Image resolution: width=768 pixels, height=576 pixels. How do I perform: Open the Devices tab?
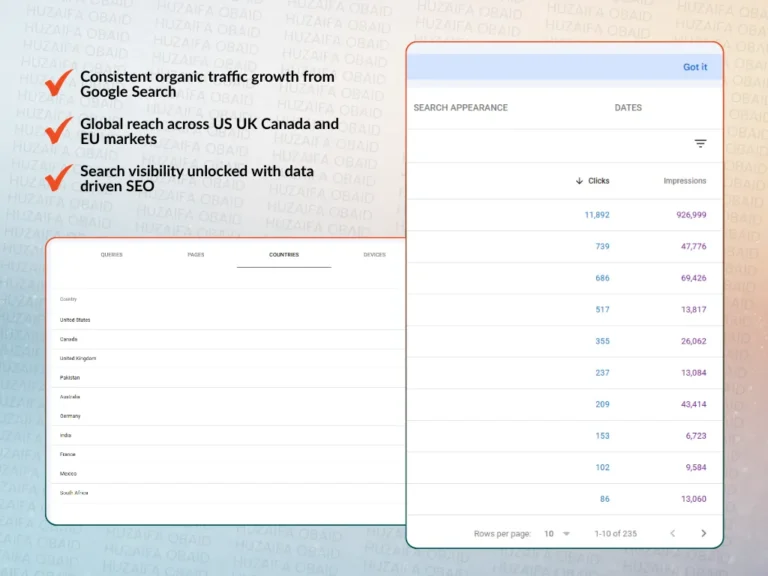[x=374, y=255]
